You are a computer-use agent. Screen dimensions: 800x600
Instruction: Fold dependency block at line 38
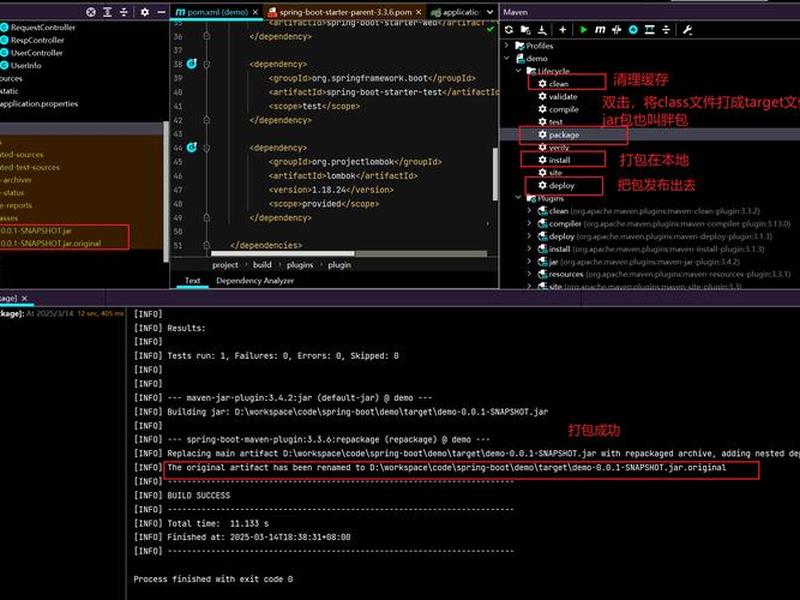[207, 64]
